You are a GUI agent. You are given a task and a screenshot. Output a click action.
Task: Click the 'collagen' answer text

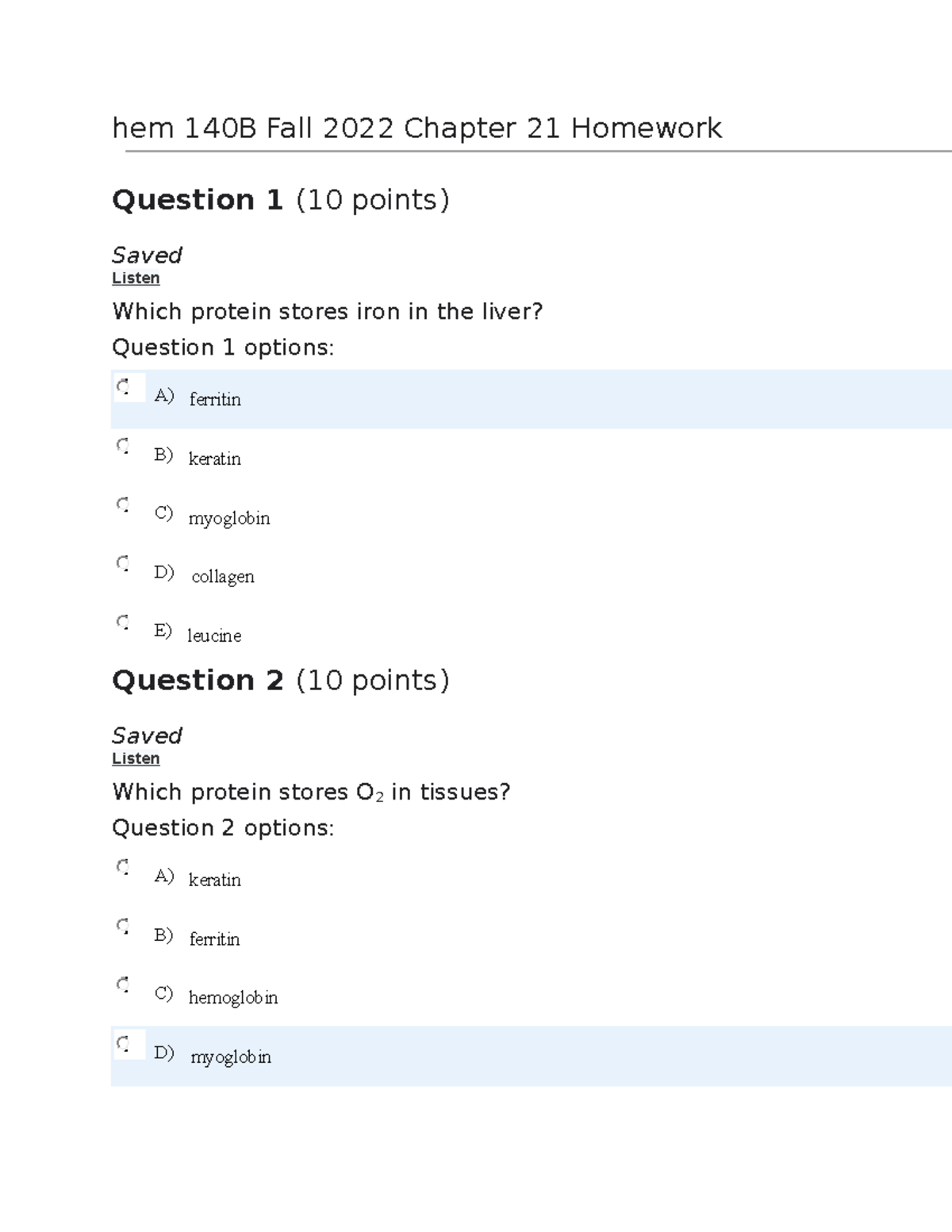(223, 577)
